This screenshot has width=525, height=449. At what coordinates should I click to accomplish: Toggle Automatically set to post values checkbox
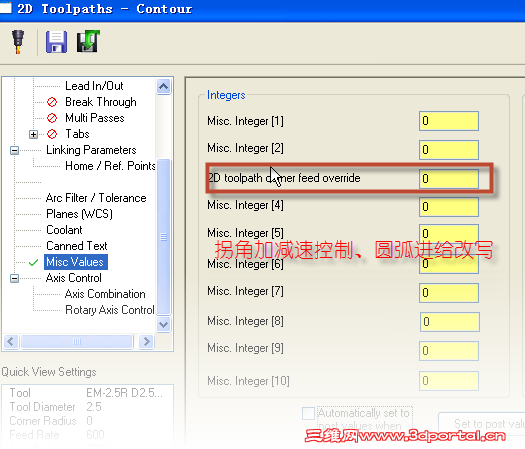[x=308, y=414]
